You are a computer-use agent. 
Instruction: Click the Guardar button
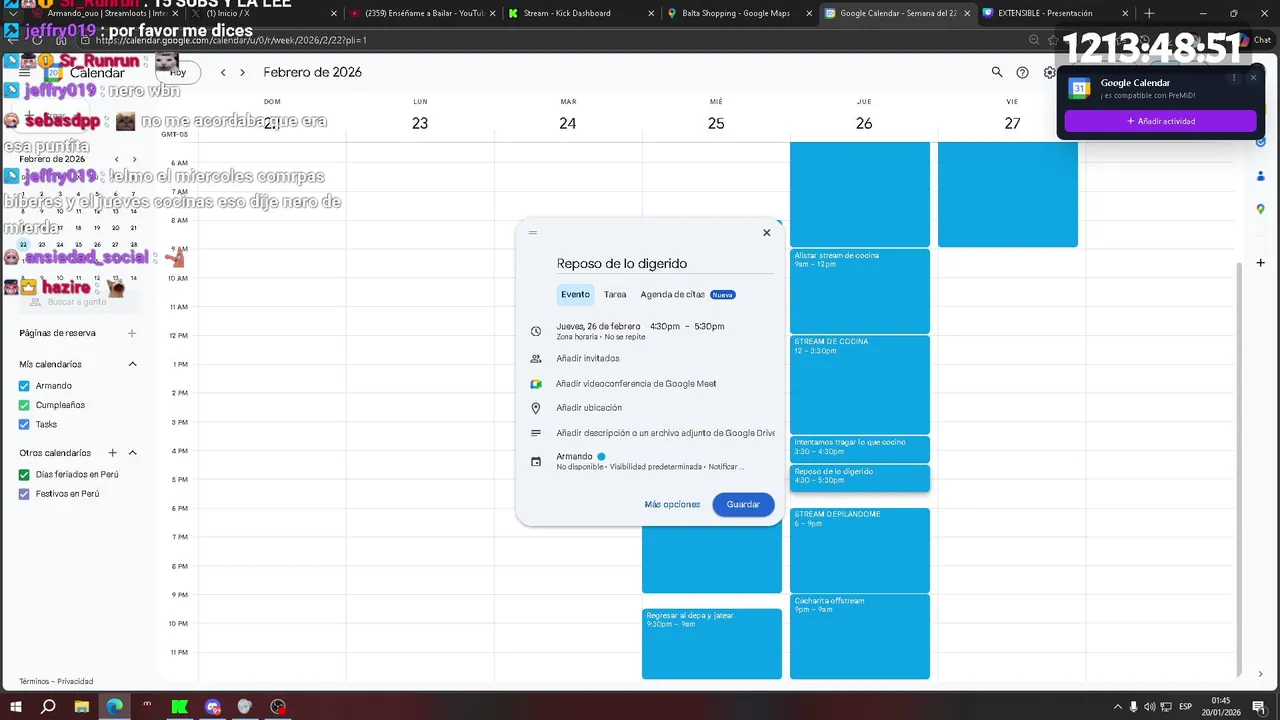743,504
